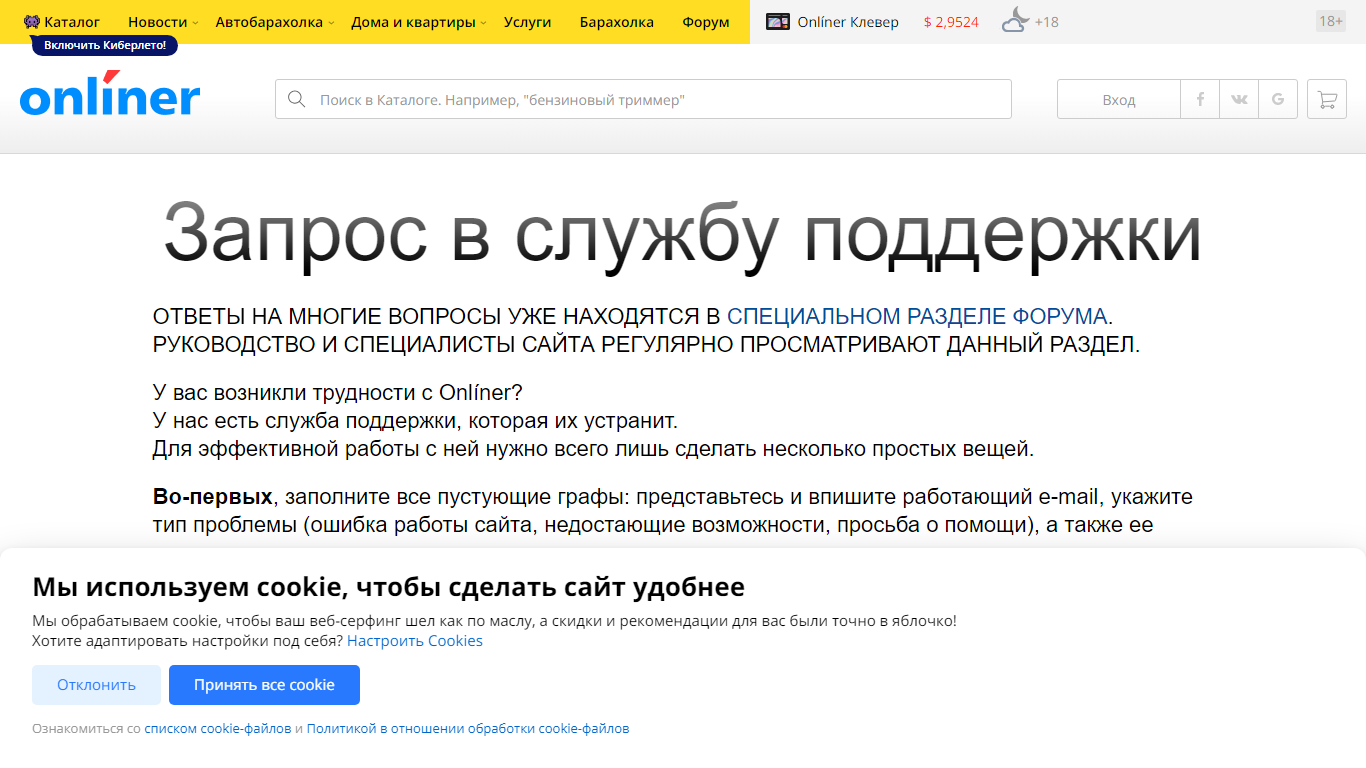Click the Каталог game controller icon

click(x=31, y=22)
